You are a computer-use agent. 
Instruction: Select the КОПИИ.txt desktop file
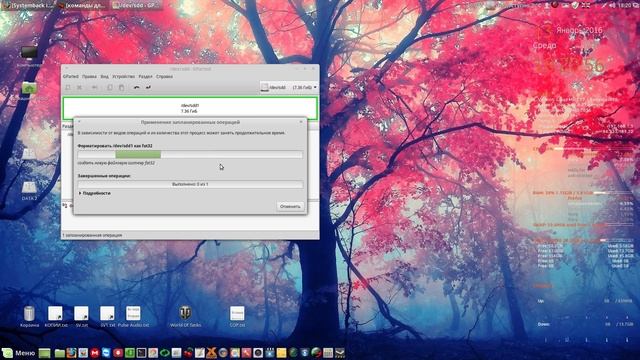(56, 317)
